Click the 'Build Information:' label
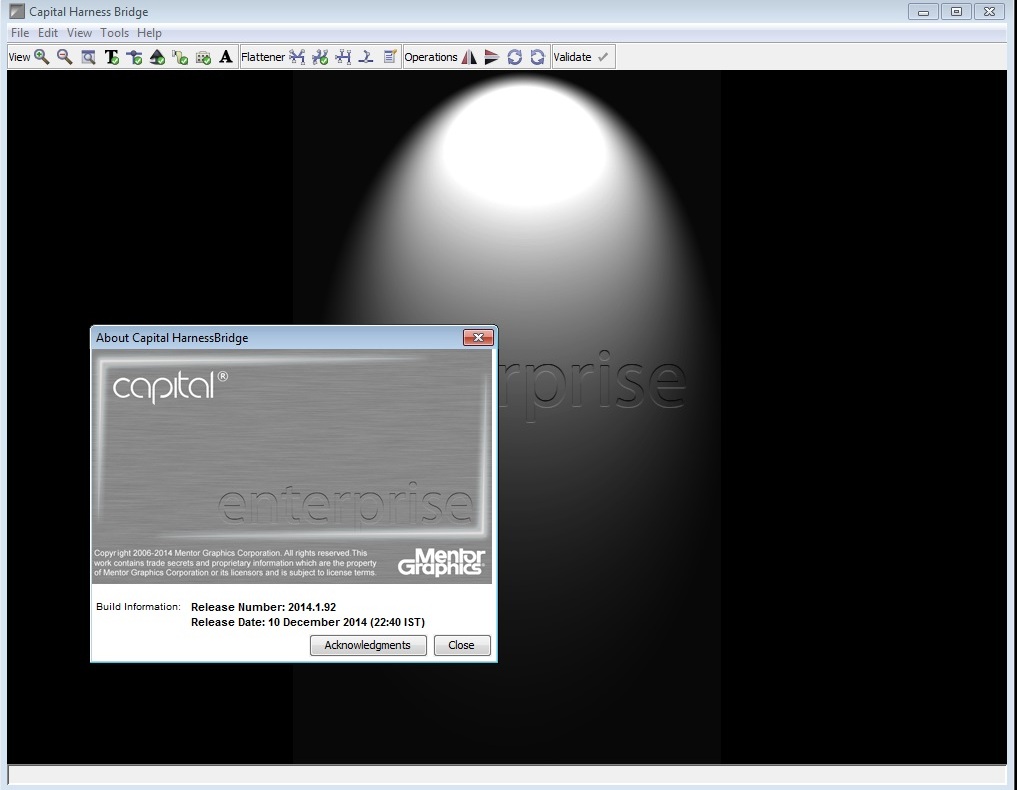Image resolution: width=1017 pixels, height=790 pixels. (138, 606)
